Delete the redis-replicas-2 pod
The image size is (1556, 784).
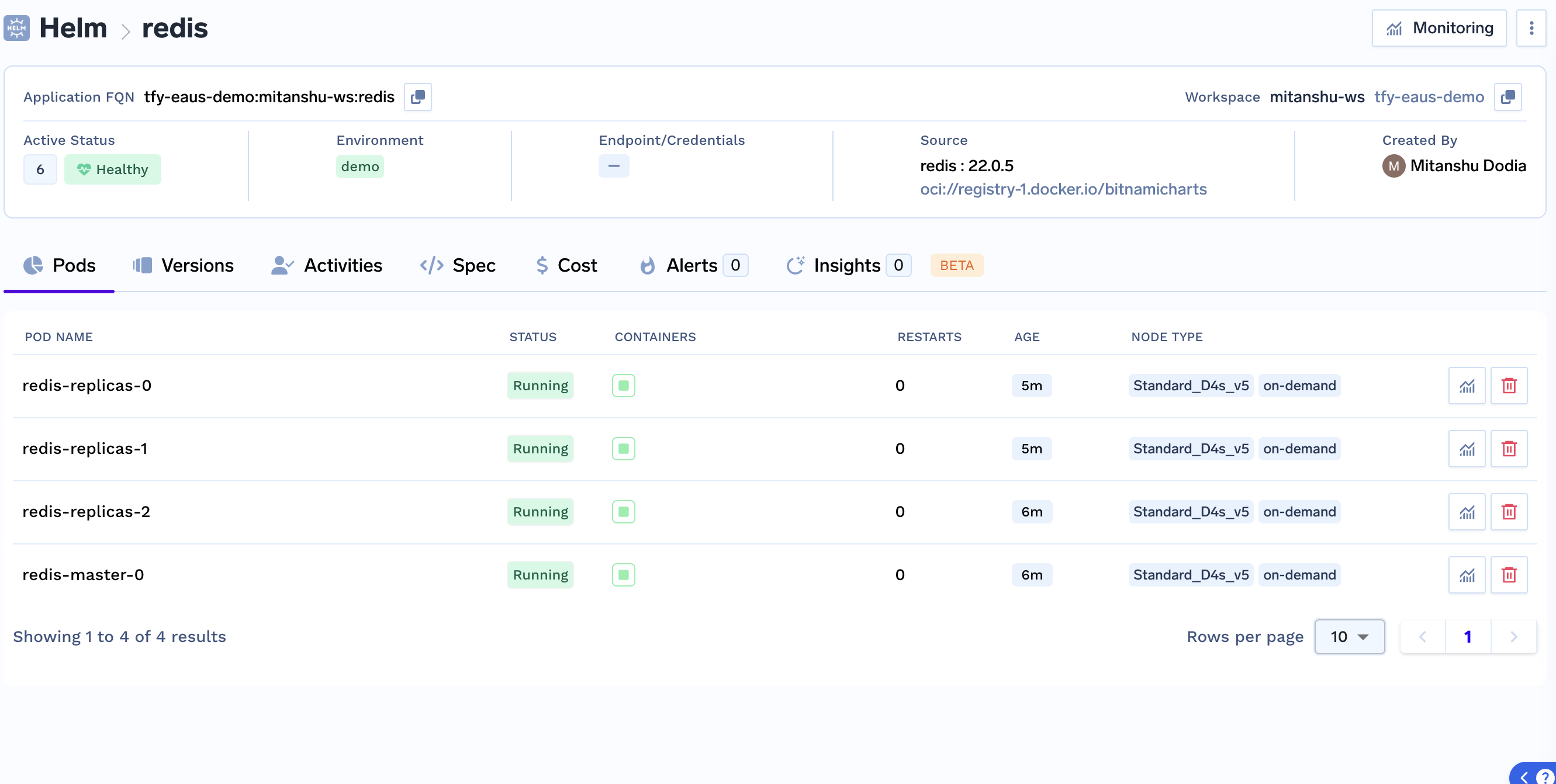tap(1509, 512)
